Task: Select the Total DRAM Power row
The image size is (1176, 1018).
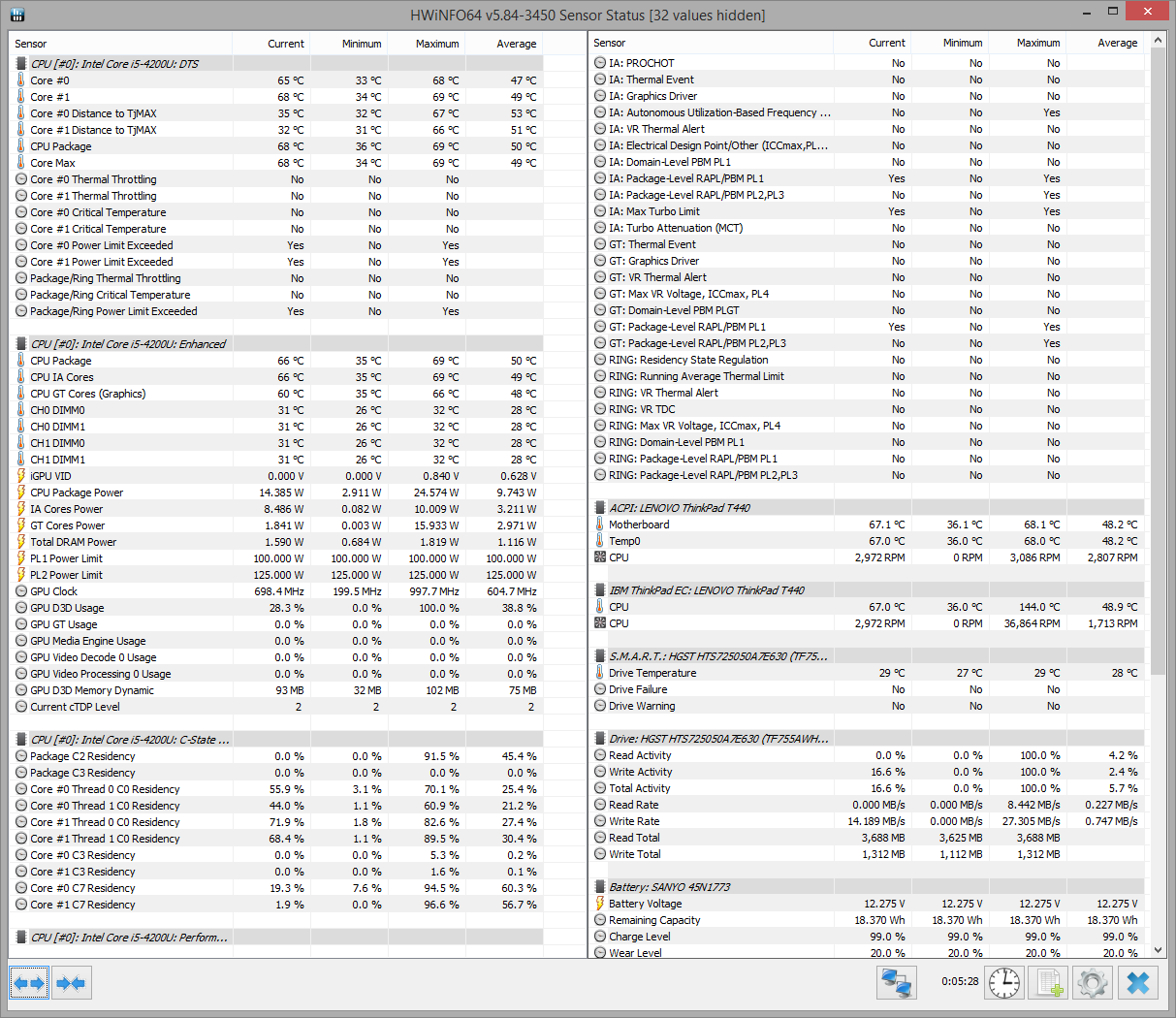Action: [x=276, y=542]
